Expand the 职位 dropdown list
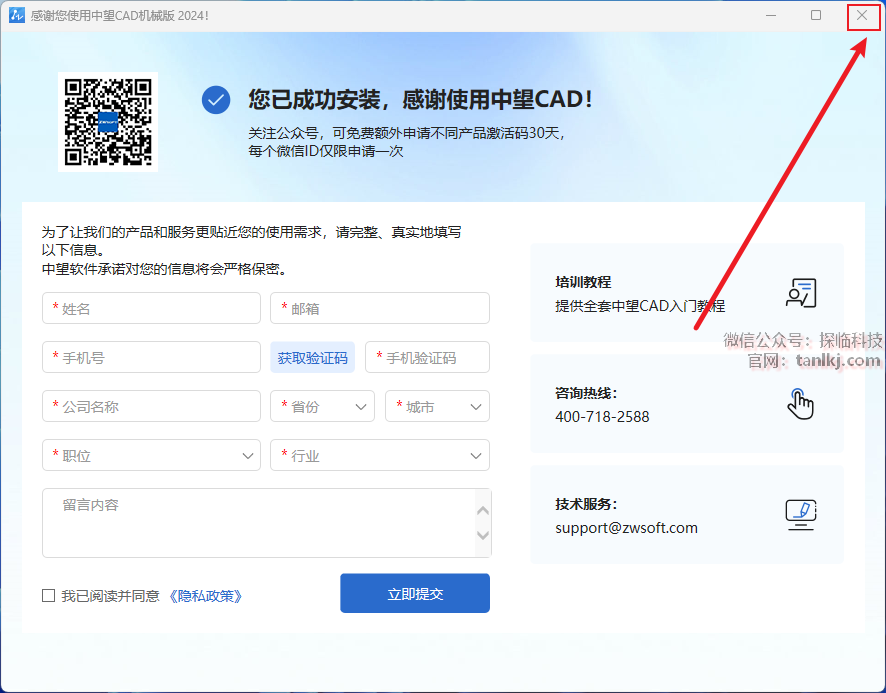 (151, 456)
